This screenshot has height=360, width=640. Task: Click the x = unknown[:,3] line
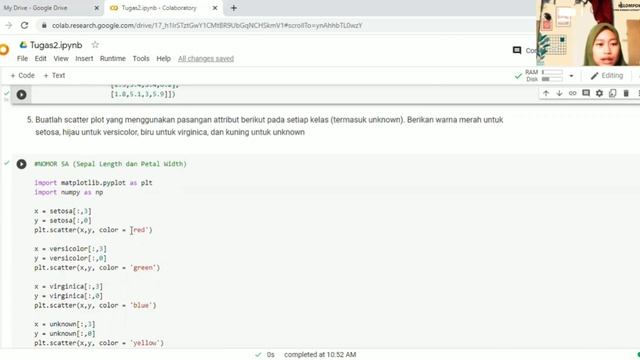click(65, 324)
